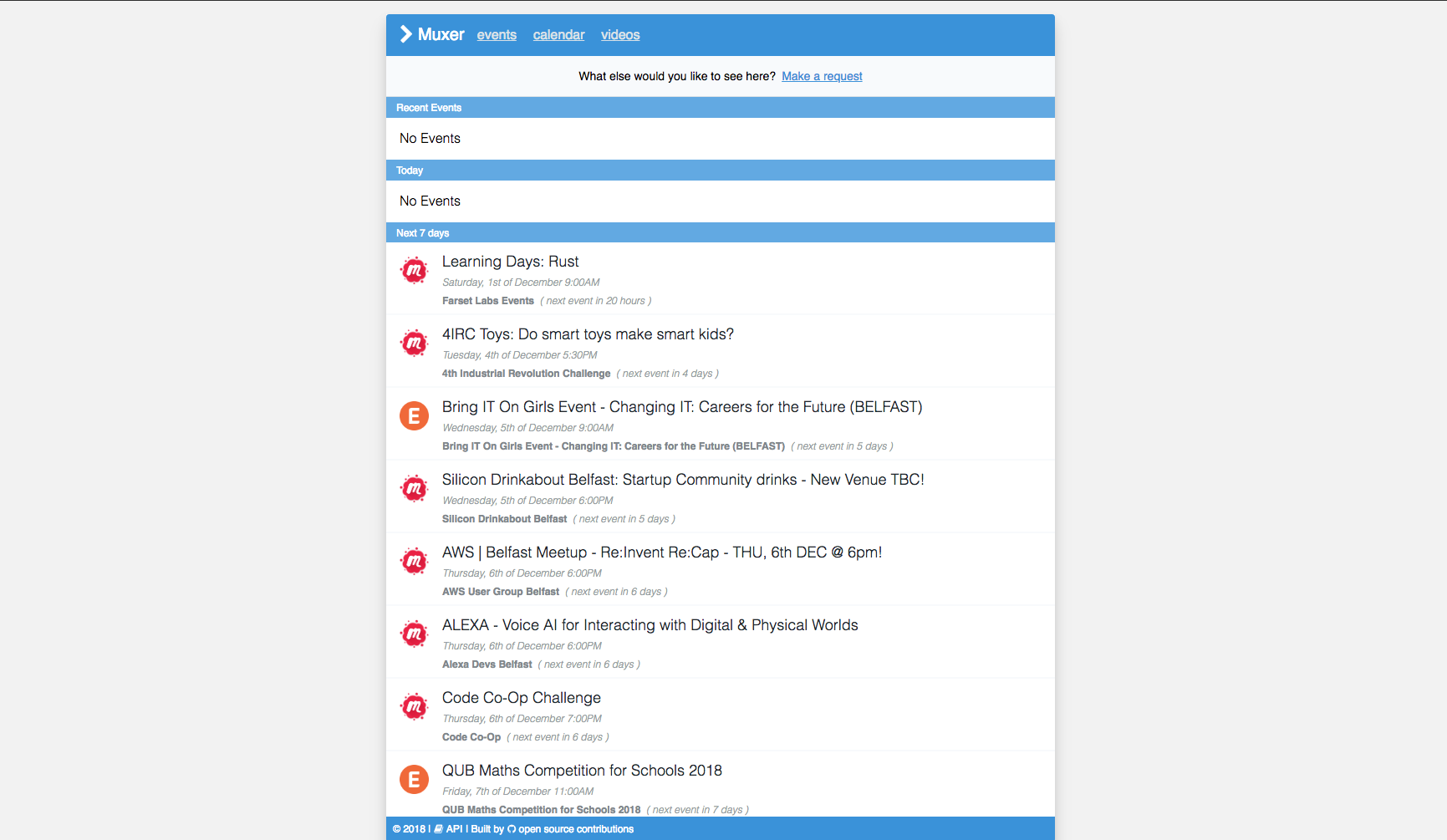Open the Learning Days: Rust event

click(510, 262)
